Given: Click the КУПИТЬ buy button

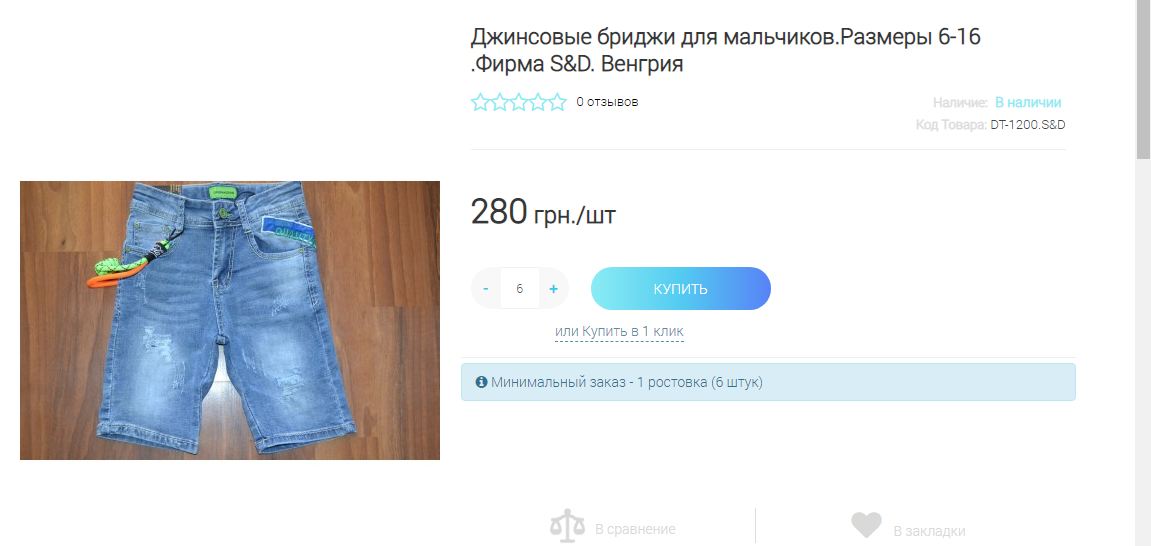Looking at the screenshot, I should point(680,288).
